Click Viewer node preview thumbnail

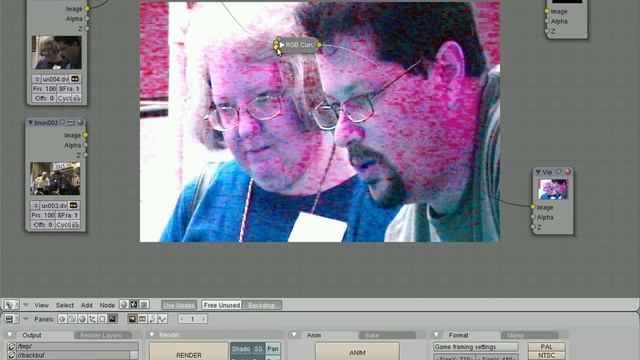(553, 189)
